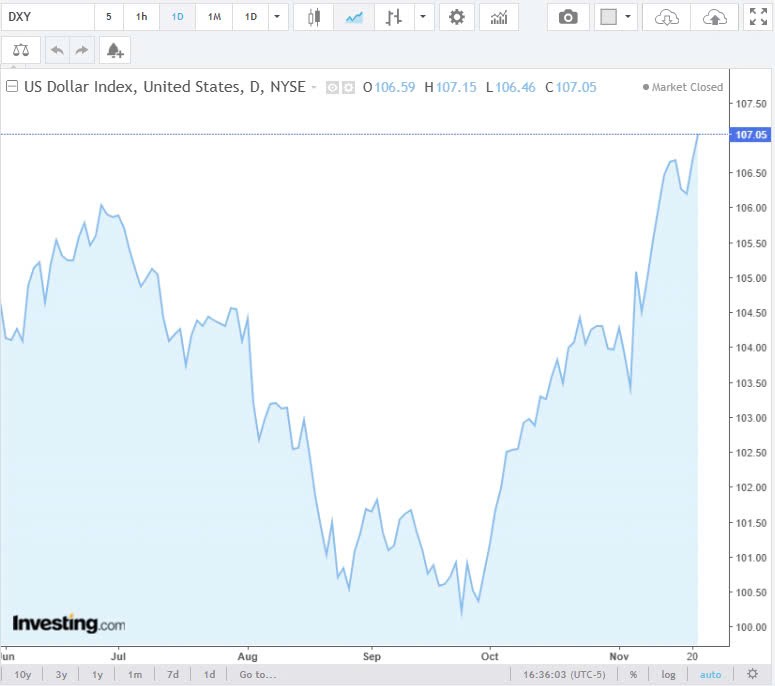The width and height of the screenshot is (775, 686).
Task: Switch to candlestick chart style
Action: pyautogui.click(x=313, y=17)
